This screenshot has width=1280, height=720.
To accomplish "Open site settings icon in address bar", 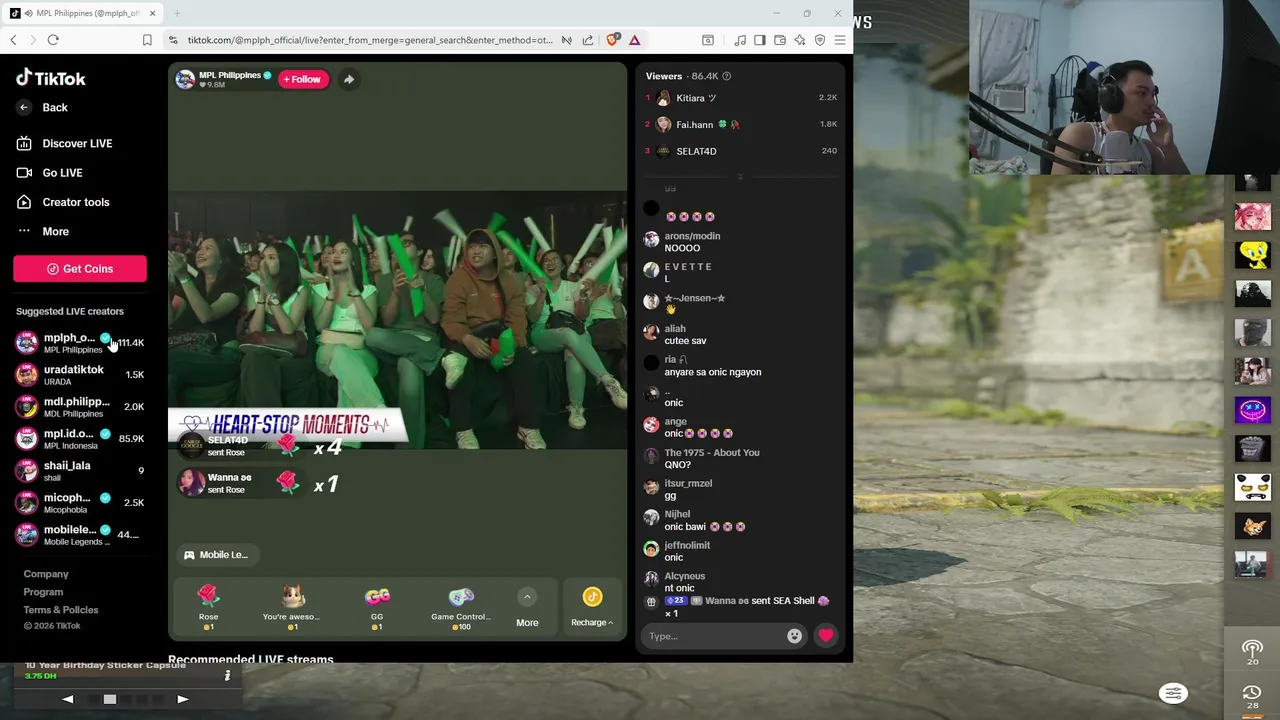I will tap(173, 40).
